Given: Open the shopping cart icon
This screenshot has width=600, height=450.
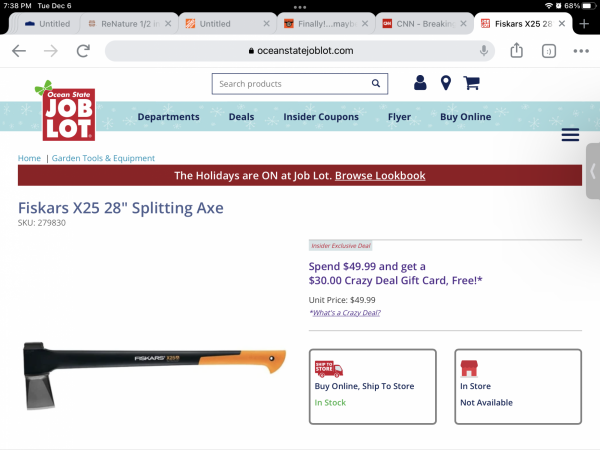Looking at the screenshot, I should point(471,83).
